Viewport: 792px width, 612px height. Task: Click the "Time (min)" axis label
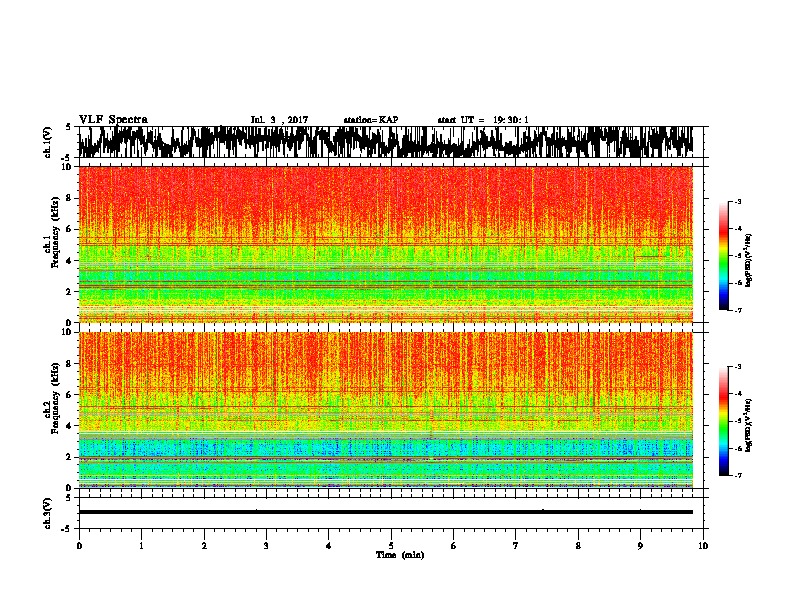click(400, 555)
